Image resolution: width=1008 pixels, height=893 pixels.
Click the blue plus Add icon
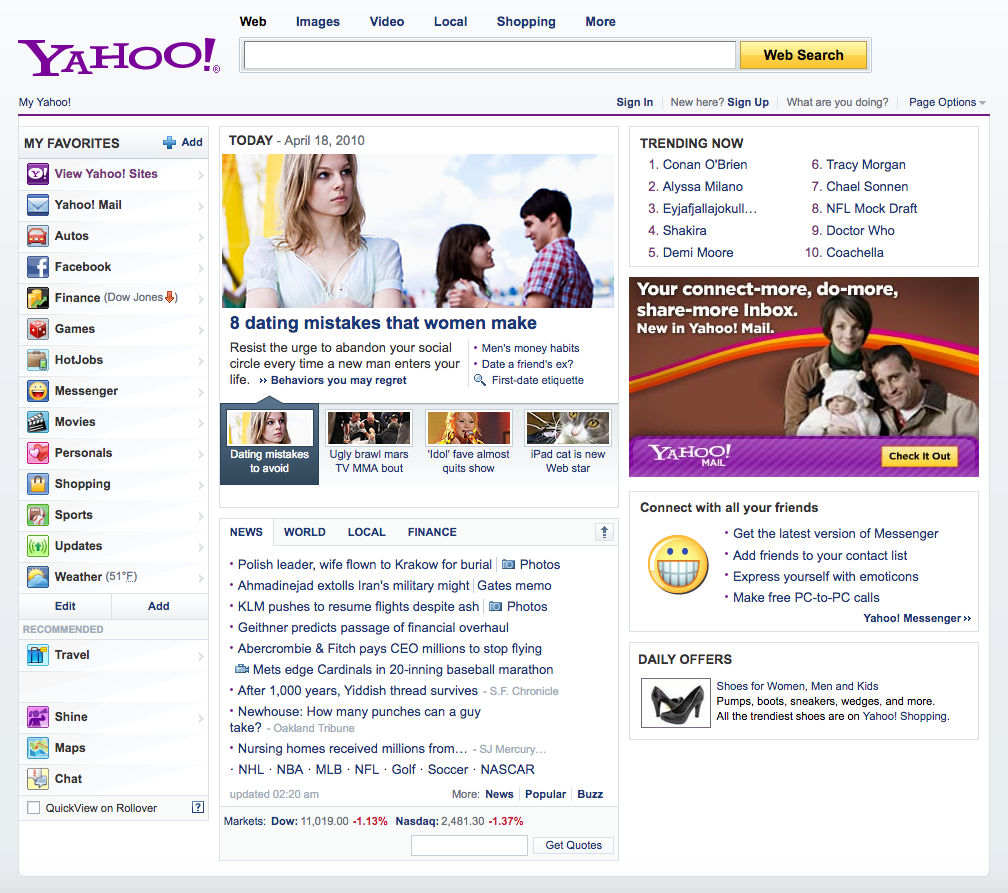tap(170, 143)
